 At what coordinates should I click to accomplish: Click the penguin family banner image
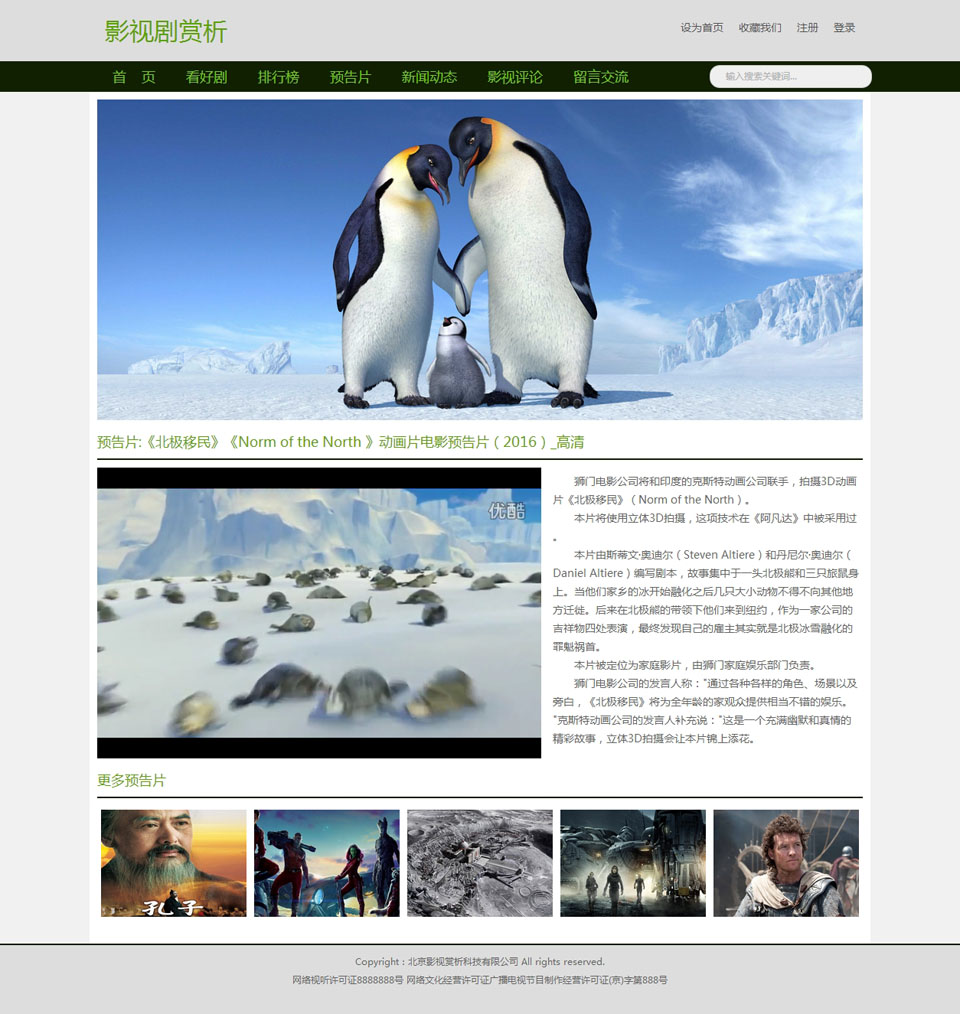pos(479,259)
